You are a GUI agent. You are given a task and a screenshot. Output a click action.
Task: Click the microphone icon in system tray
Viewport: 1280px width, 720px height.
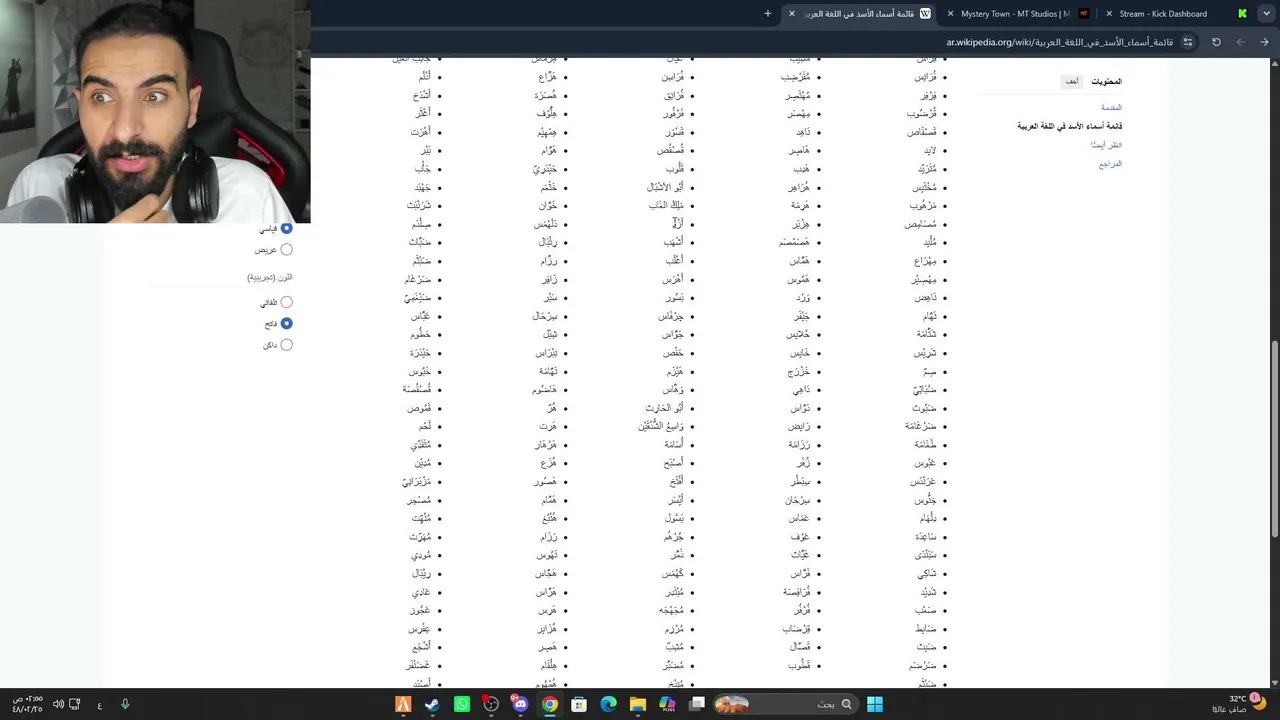(125, 704)
